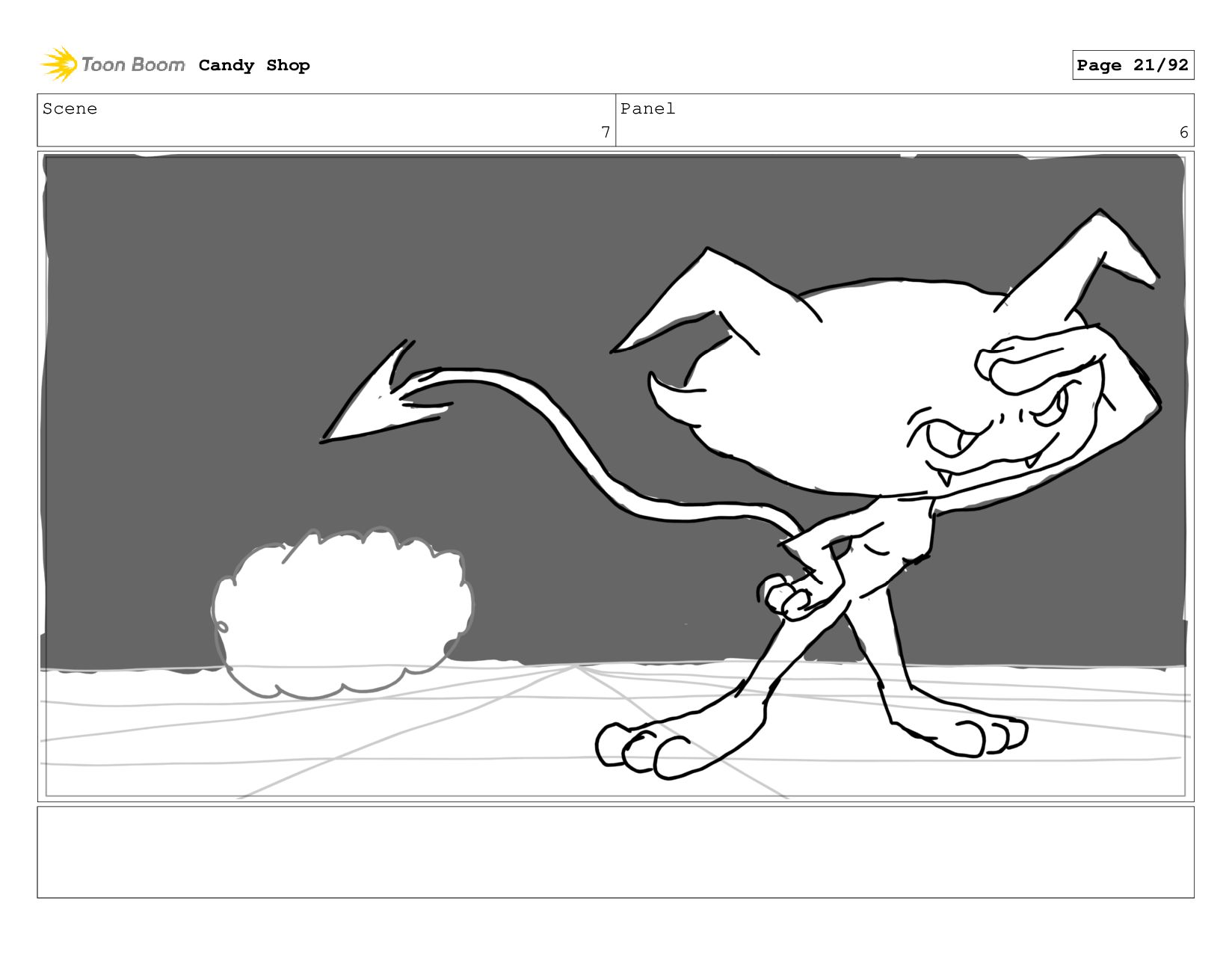Select the 'Candy Shop' project title
This screenshot has width=1232, height=954.
click(x=254, y=66)
